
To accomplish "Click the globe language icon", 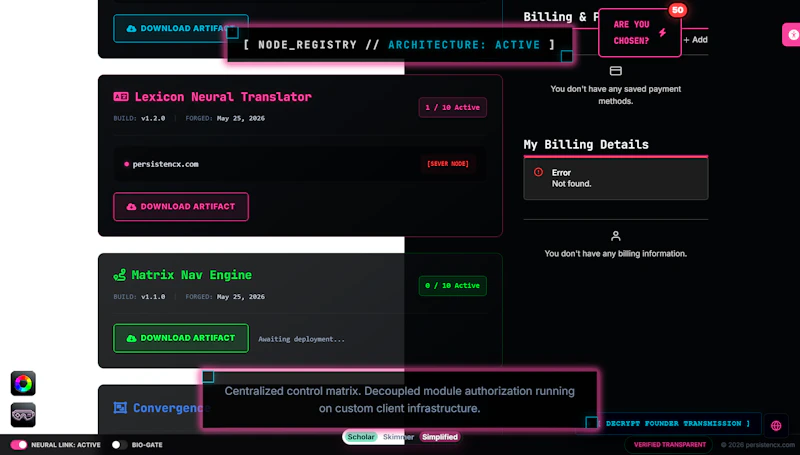I will [x=776, y=425].
